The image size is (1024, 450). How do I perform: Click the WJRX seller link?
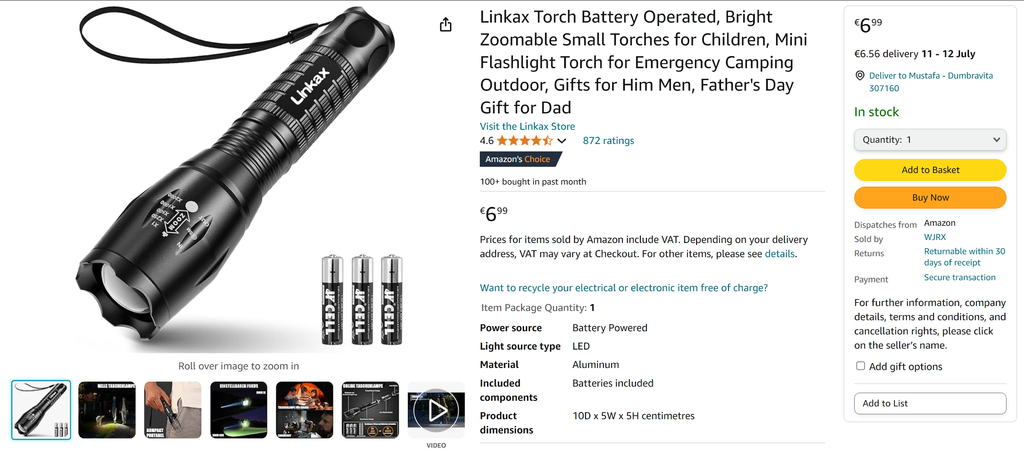click(x=935, y=238)
